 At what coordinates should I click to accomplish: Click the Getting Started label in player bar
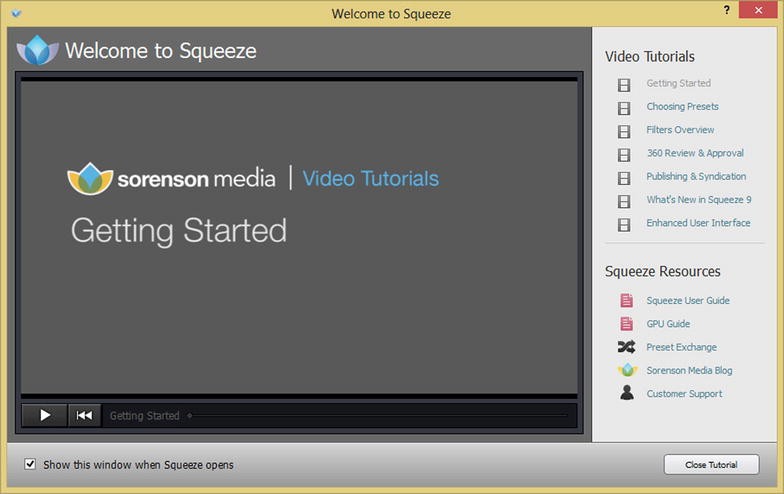[x=144, y=416]
